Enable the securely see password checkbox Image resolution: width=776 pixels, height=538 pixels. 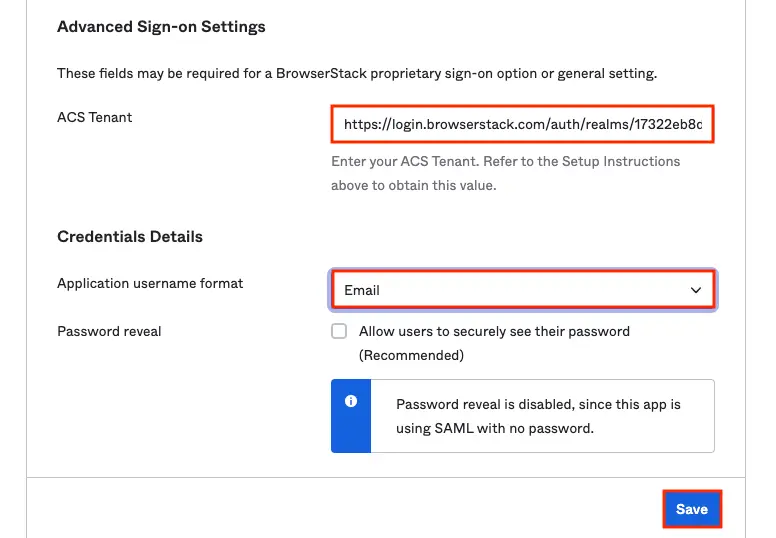(x=340, y=331)
